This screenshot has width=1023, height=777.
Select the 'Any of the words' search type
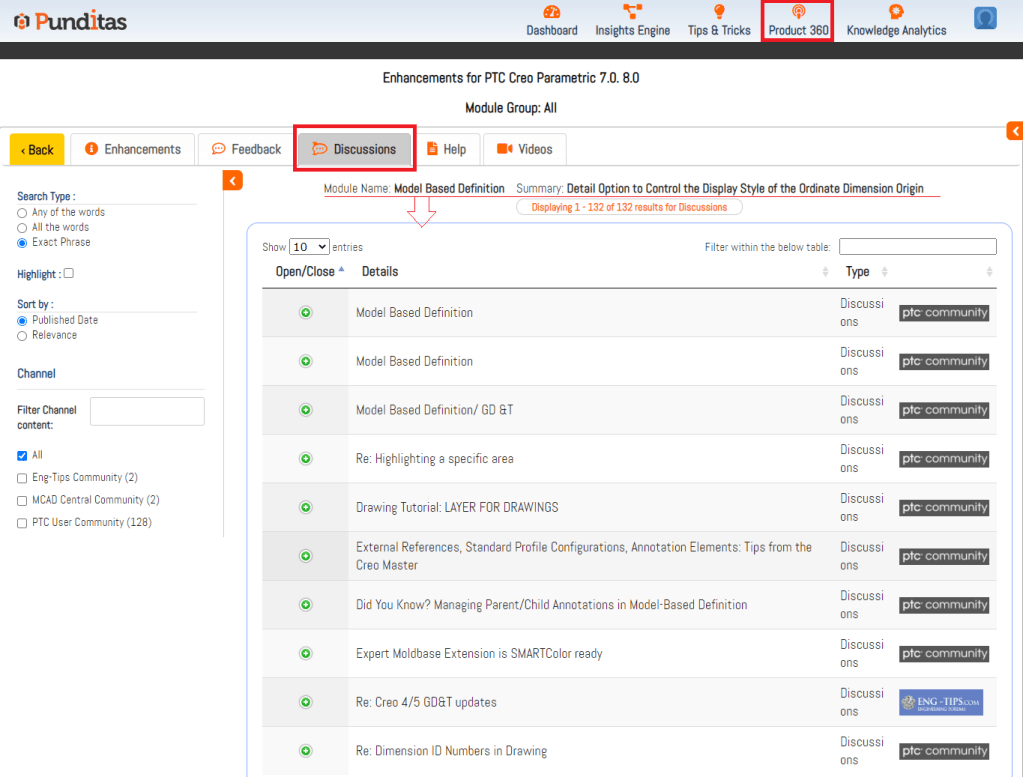pyautogui.click(x=22, y=213)
